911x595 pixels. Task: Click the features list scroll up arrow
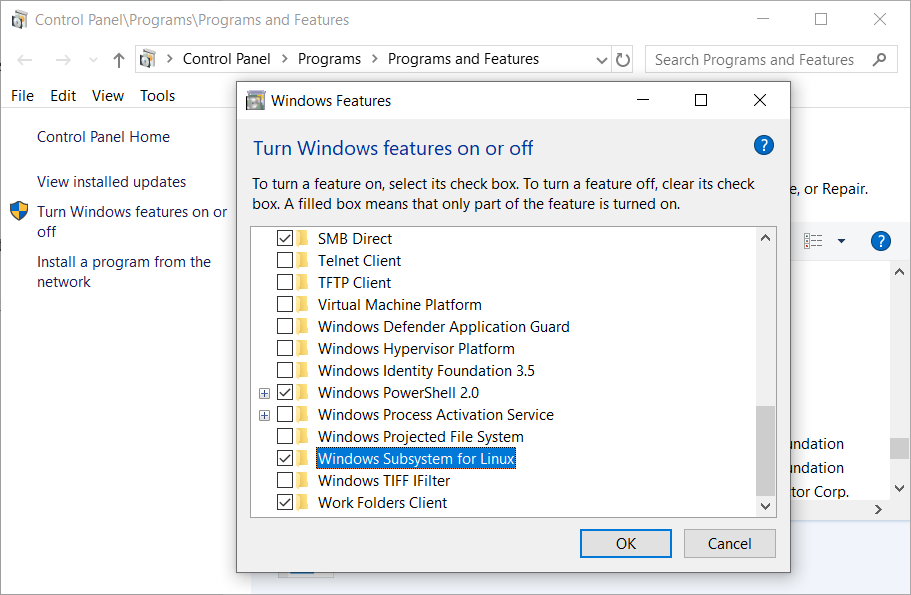tap(765, 238)
